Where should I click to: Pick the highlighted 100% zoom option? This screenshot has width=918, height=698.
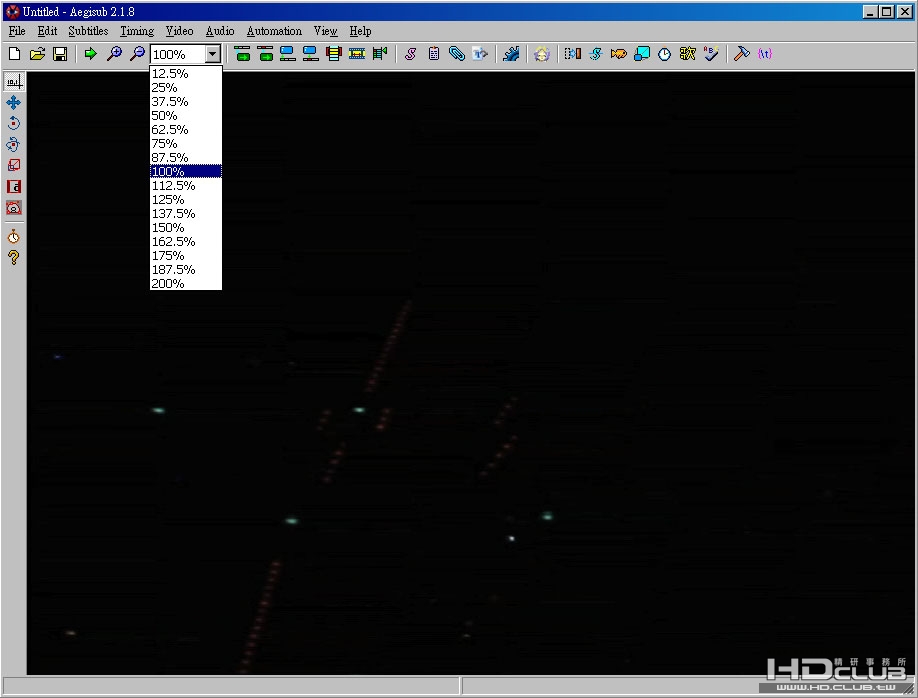[186, 172]
